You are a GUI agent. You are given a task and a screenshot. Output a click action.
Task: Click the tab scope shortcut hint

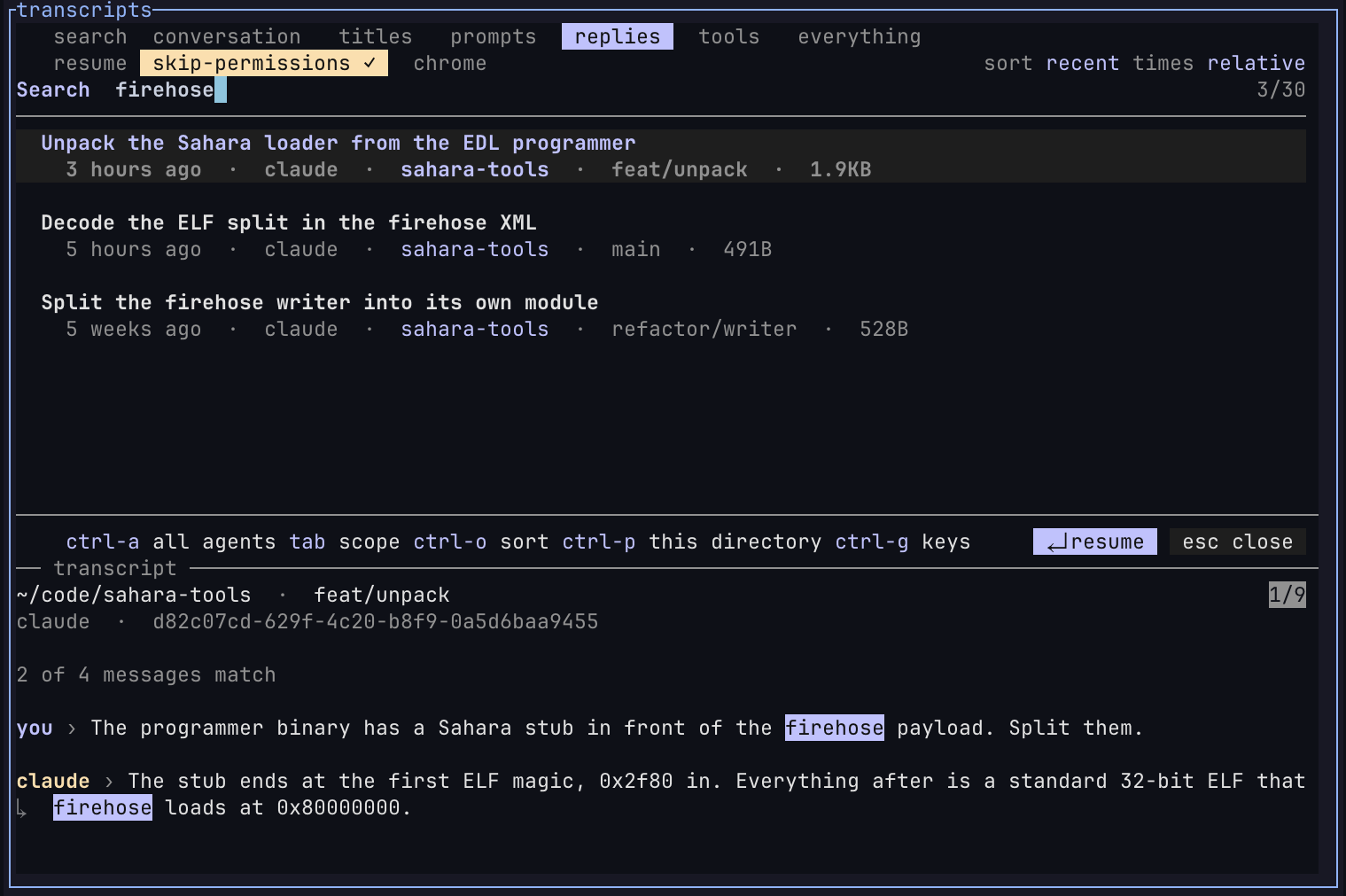point(345,541)
